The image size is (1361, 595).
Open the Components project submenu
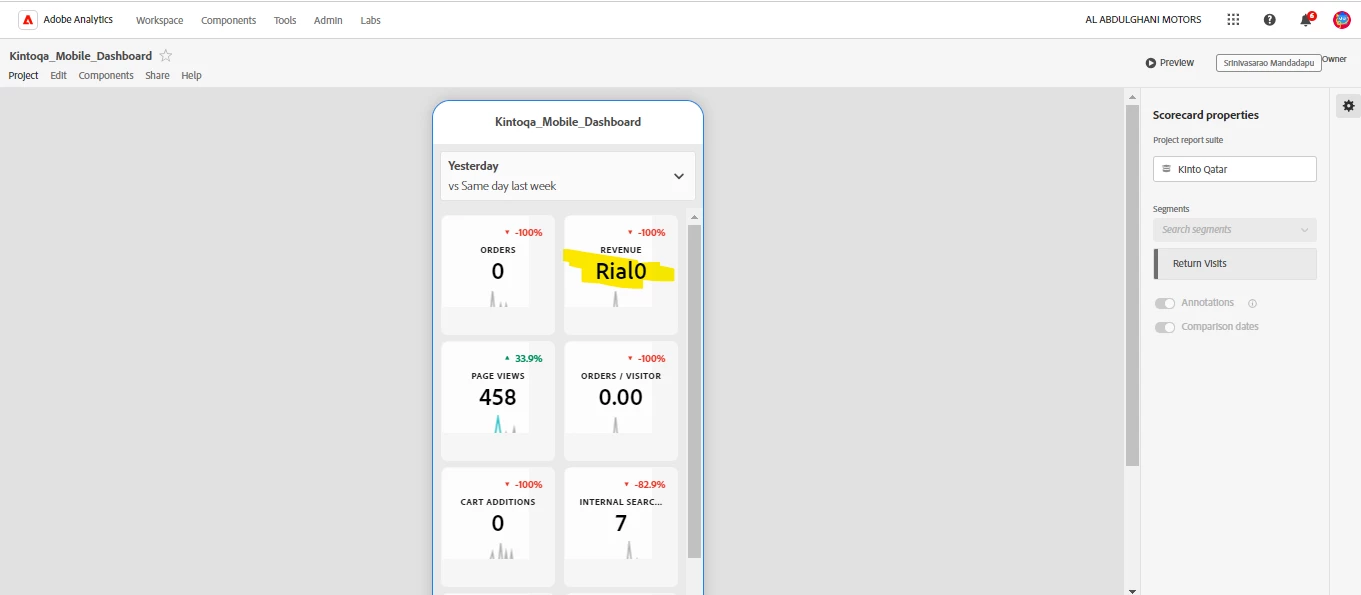tap(106, 75)
